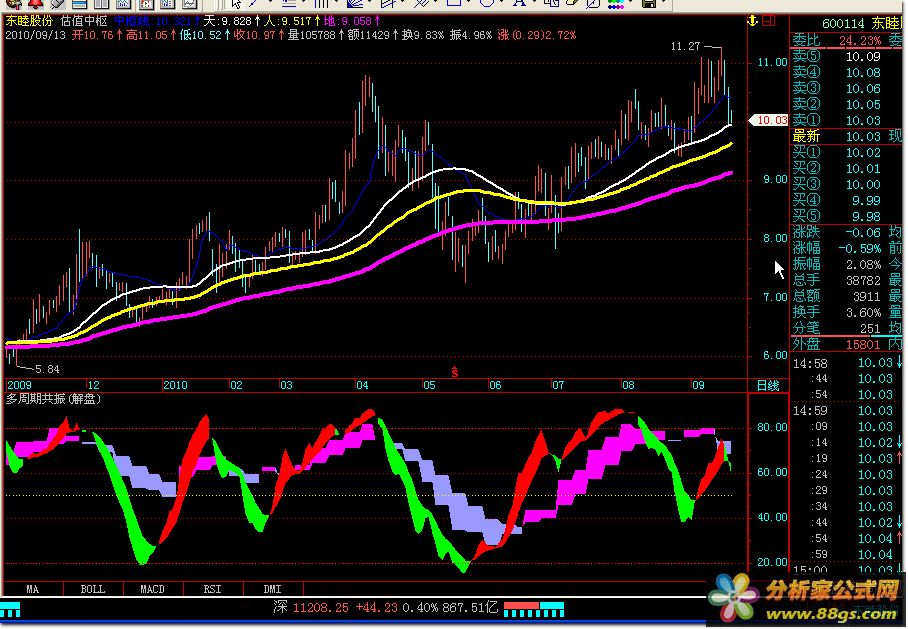Image resolution: width=908 pixels, height=629 pixels.
Task: Click the current-price 10.03 tag on the axis
Action: tap(769, 120)
